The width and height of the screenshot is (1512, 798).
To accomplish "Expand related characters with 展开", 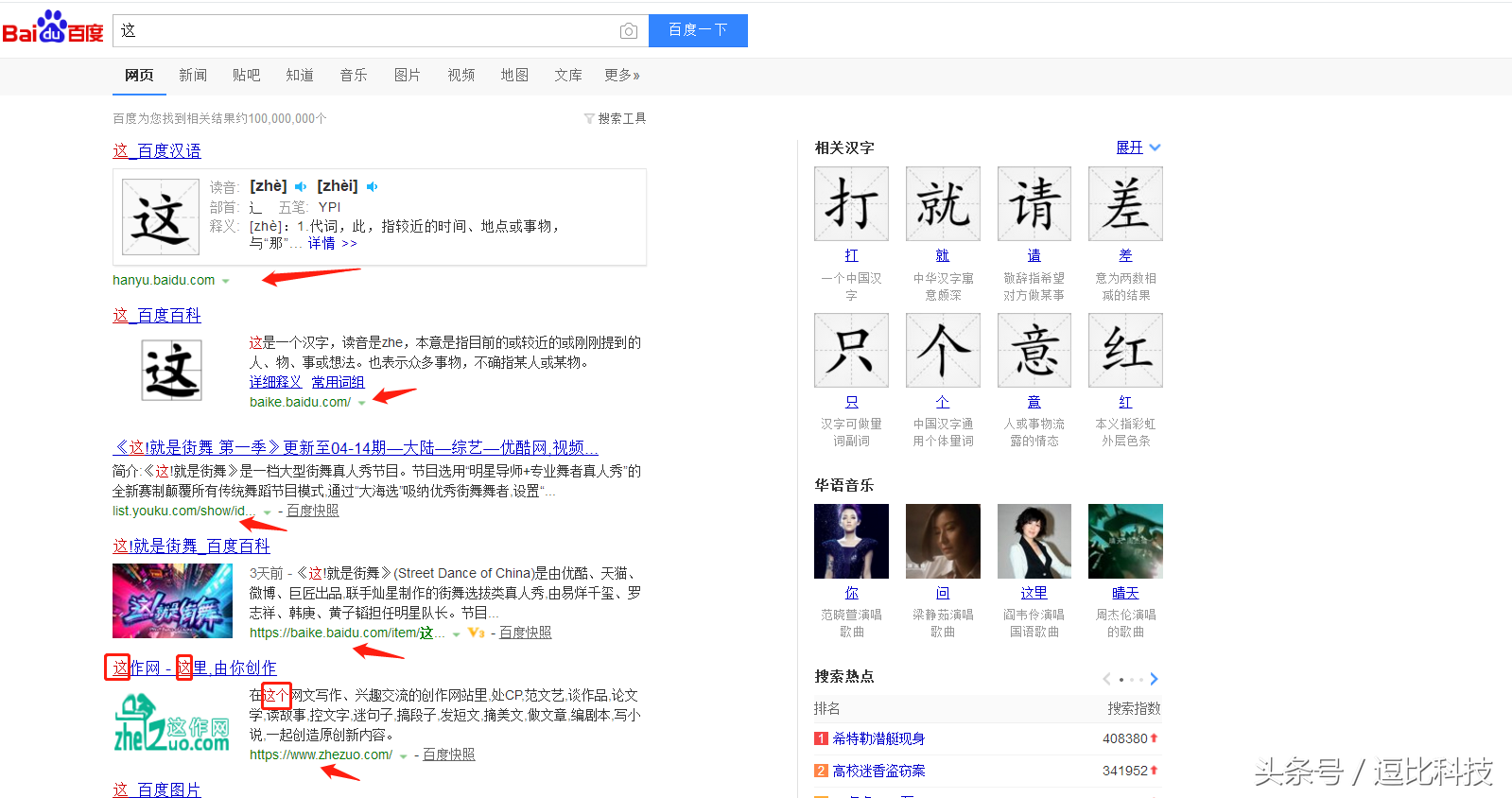I will 1138,147.
